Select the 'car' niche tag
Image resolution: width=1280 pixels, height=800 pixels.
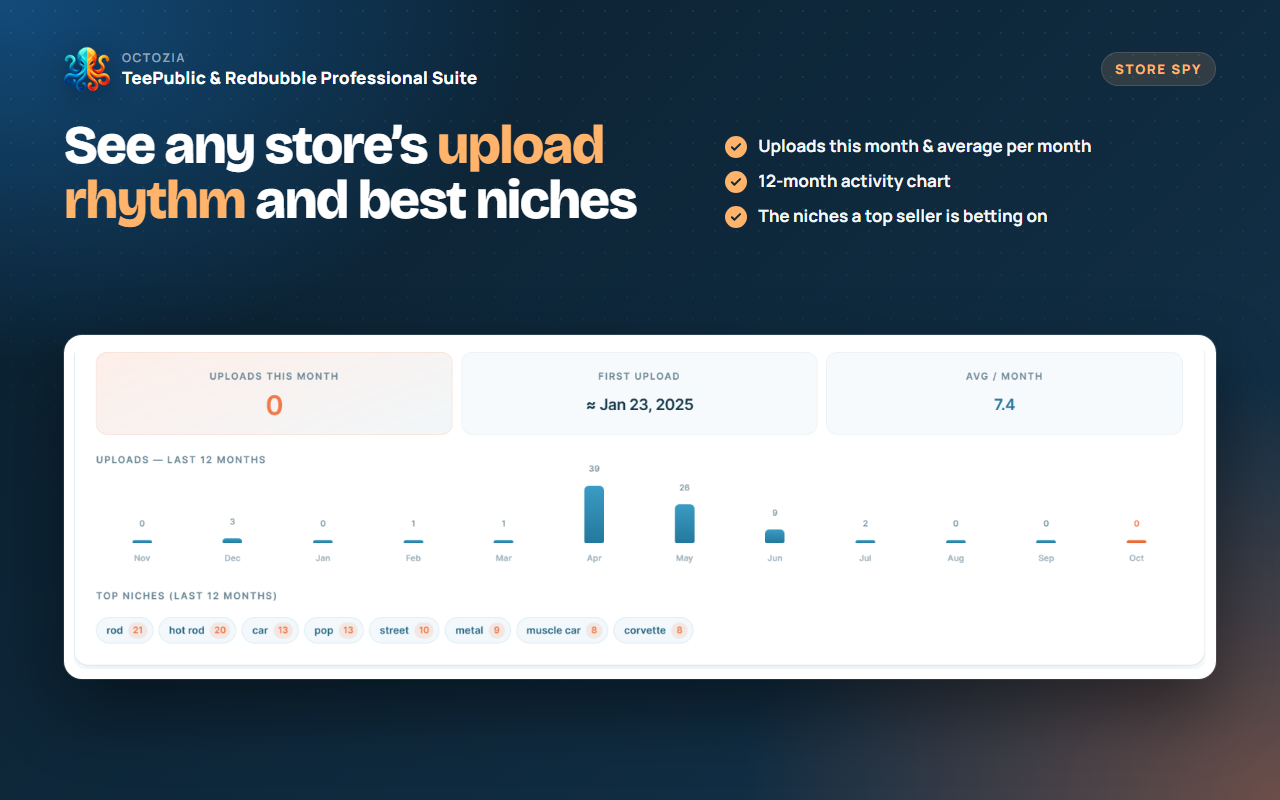click(x=270, y=630)
